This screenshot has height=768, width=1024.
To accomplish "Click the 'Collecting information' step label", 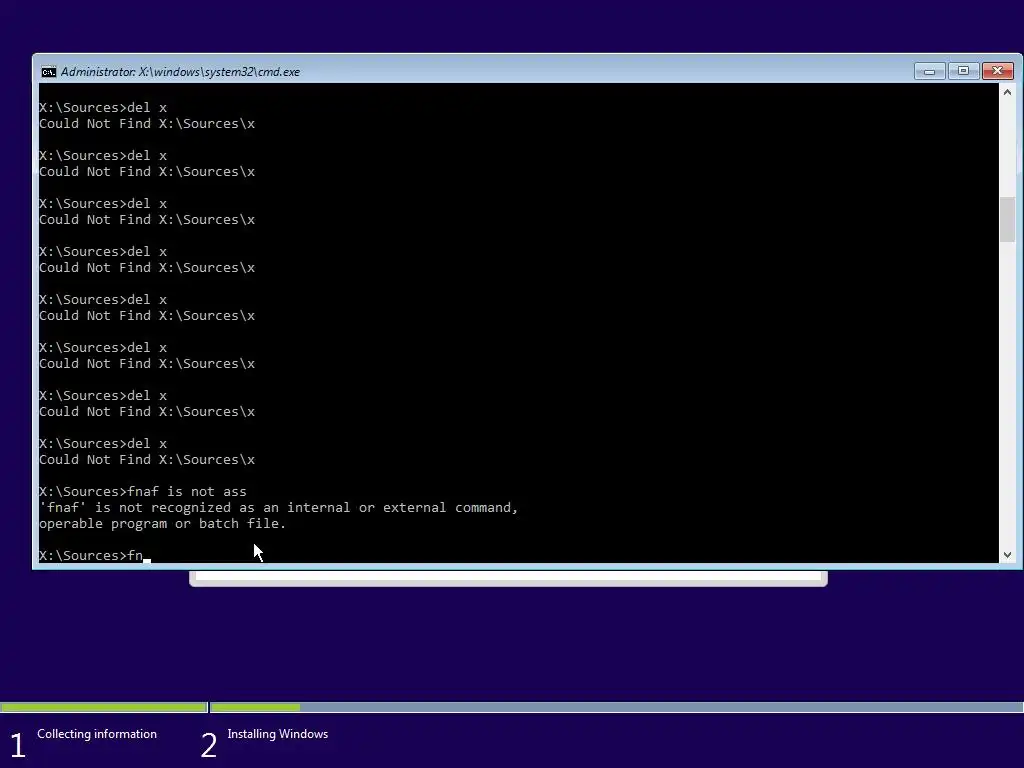I will pos(97,734).
